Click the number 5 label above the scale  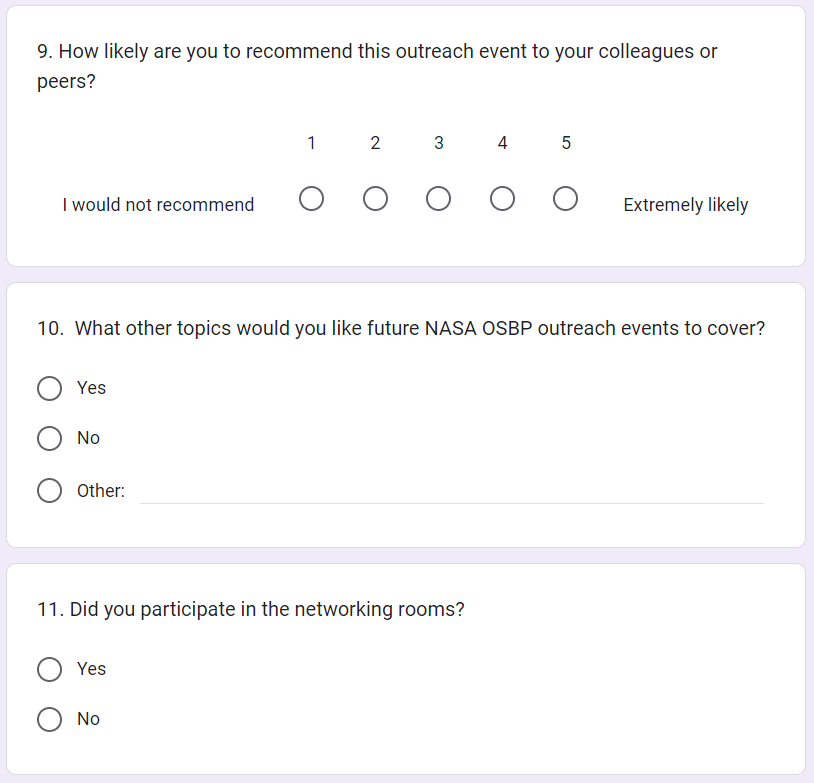point(566,143)
